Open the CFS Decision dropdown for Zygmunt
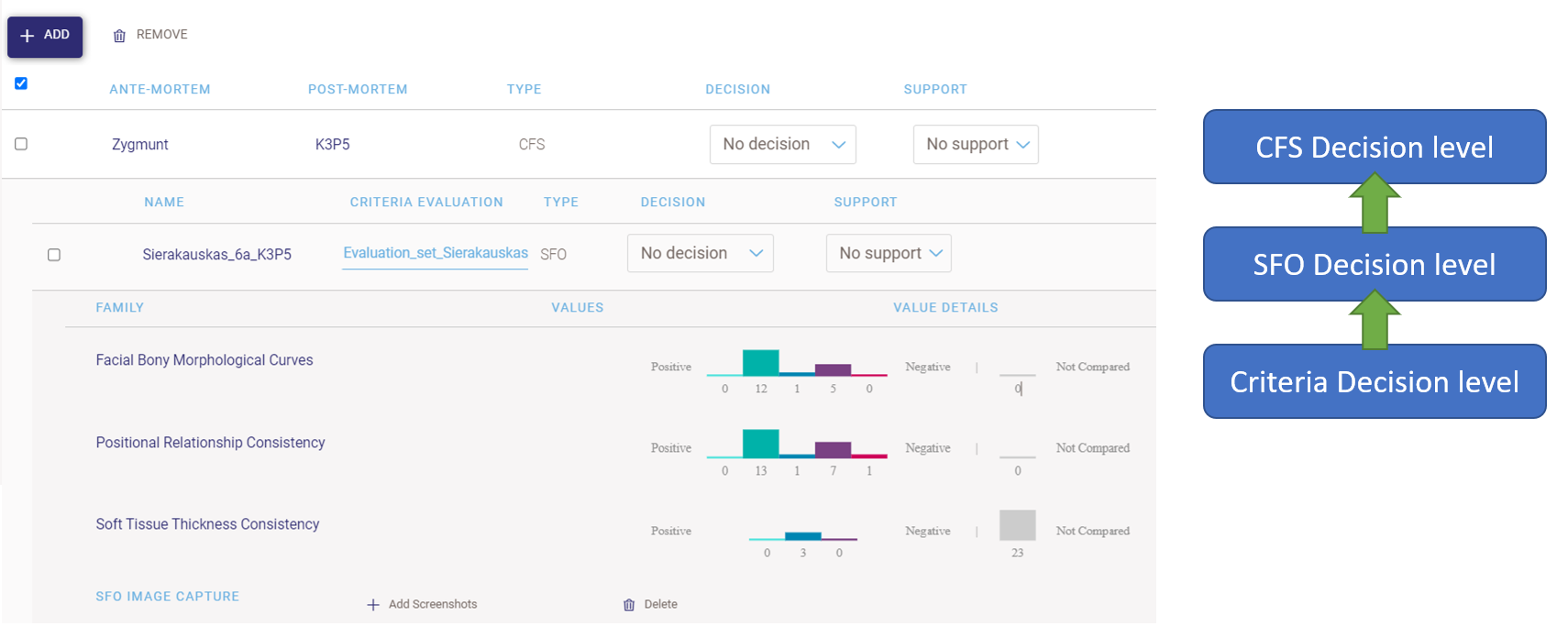 point(782,145)
